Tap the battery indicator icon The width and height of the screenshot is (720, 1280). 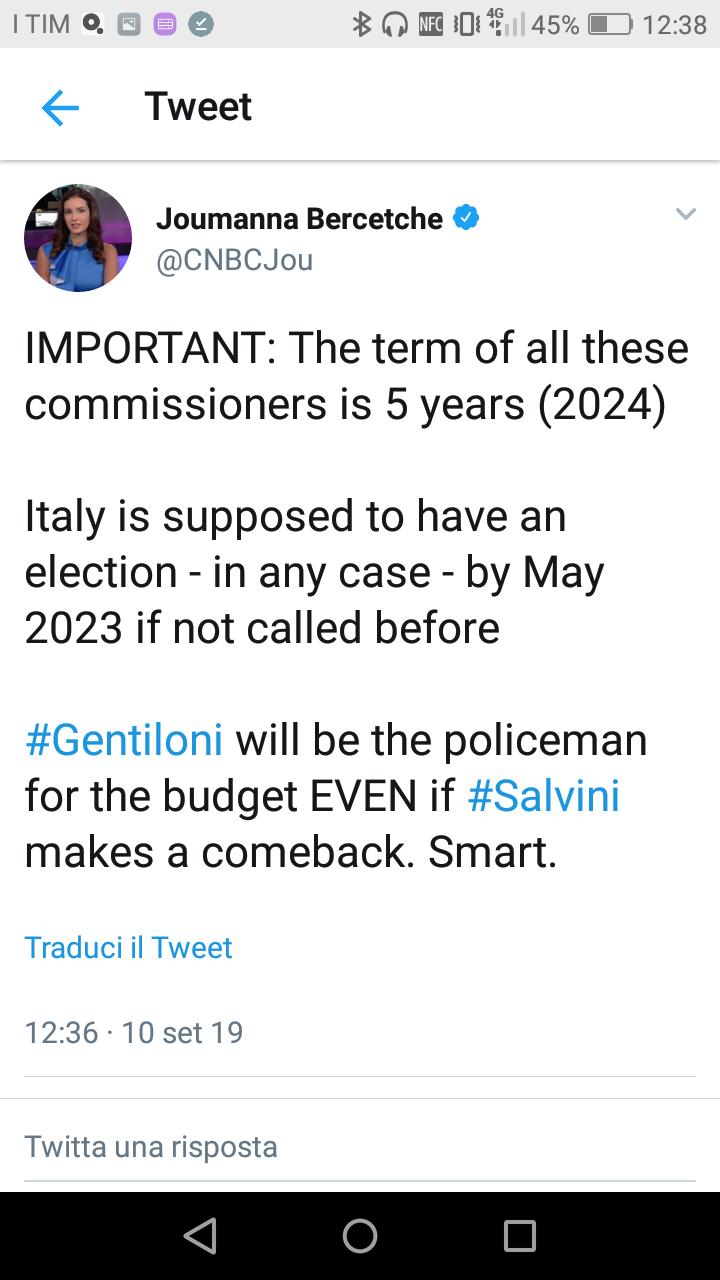point(610,24)
